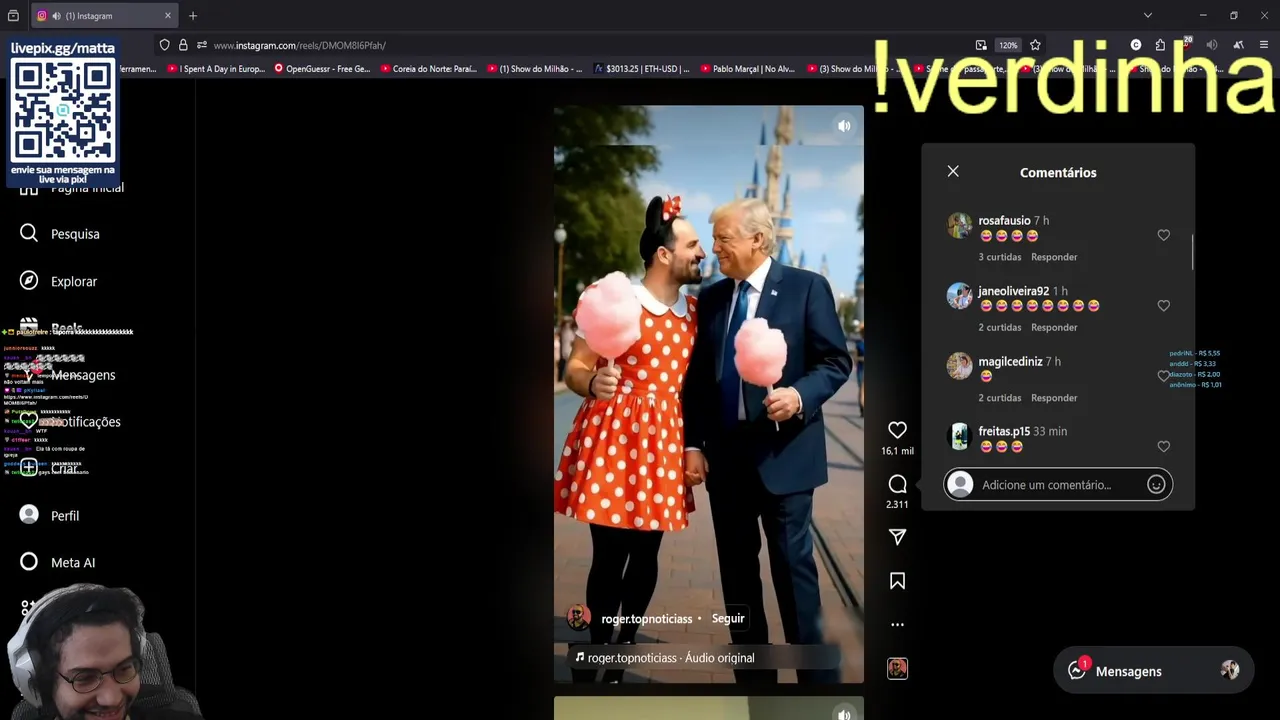Open the reel more options ellipsis
1280x720 pixels.
point(897,625)
